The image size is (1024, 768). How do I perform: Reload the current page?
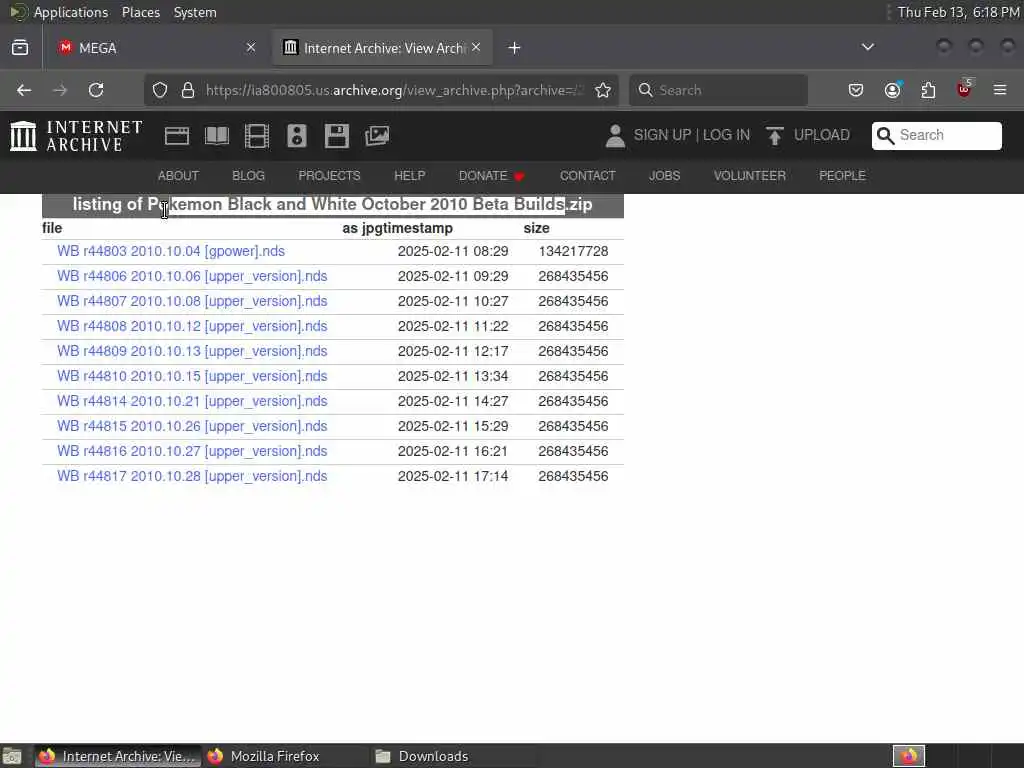coord(96,90)
